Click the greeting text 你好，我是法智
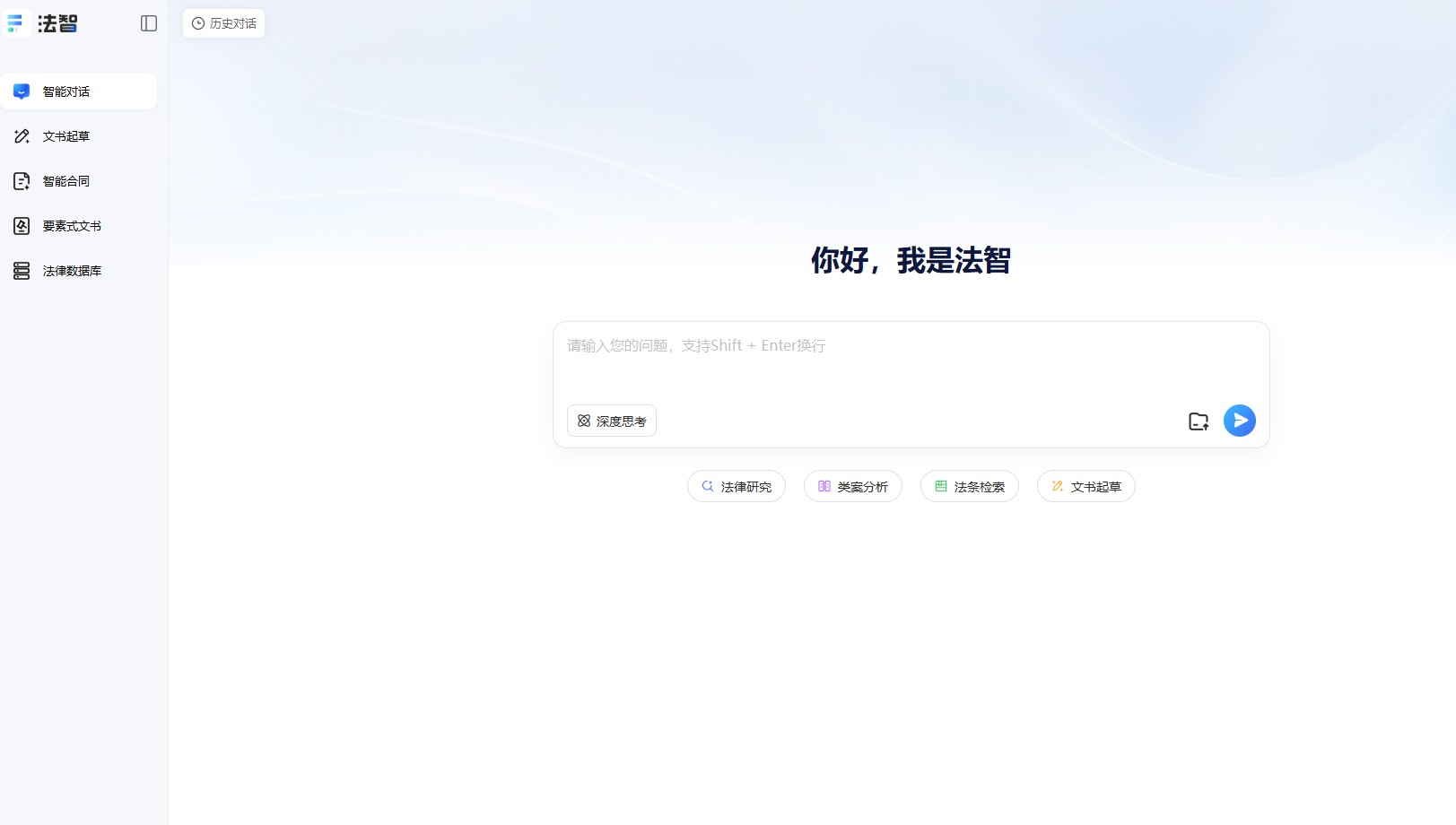 [910, 260]
